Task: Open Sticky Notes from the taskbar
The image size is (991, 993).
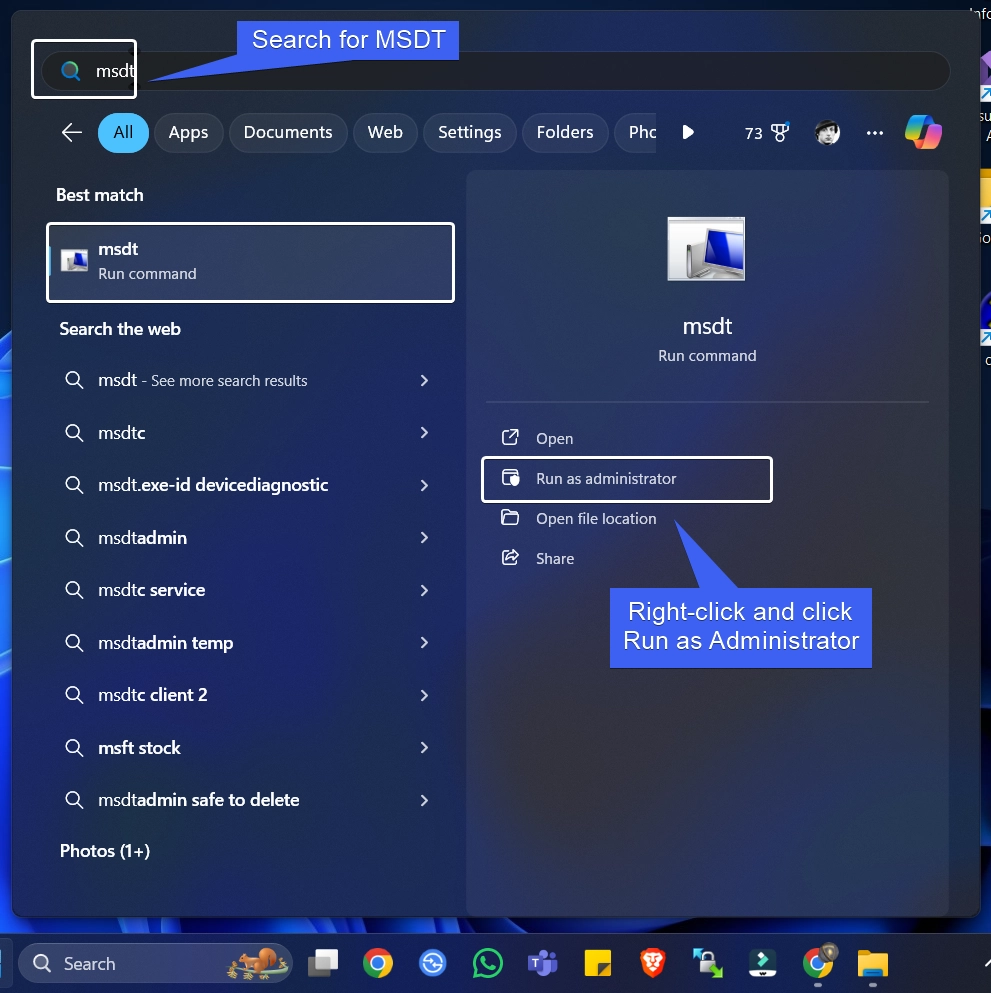Action: [x=597, y=963]
